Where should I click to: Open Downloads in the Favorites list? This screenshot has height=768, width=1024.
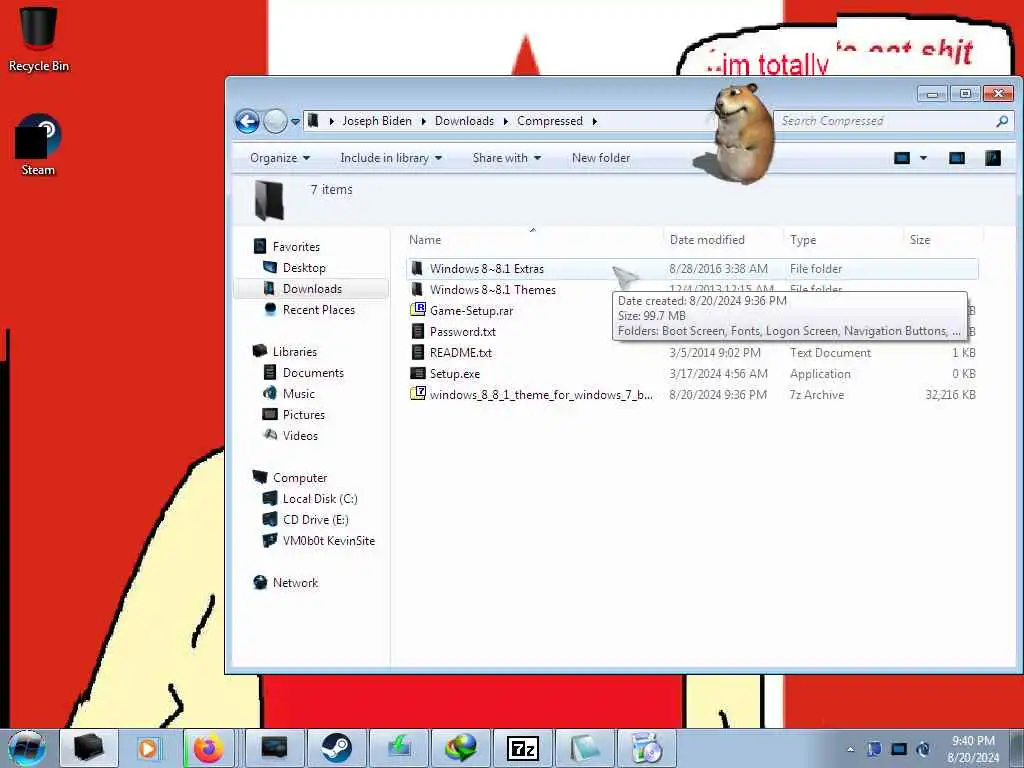(x=312, y=289)
